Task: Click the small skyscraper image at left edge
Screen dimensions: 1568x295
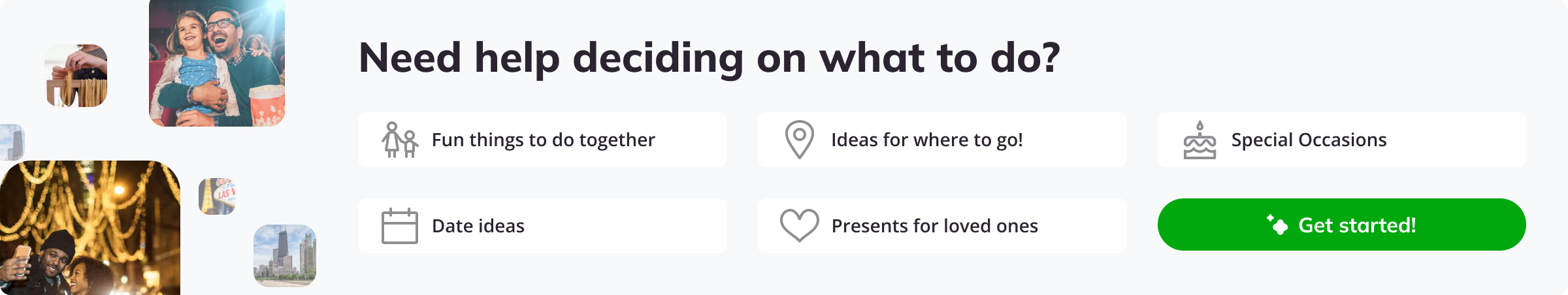Action: (x=12, y=142)
